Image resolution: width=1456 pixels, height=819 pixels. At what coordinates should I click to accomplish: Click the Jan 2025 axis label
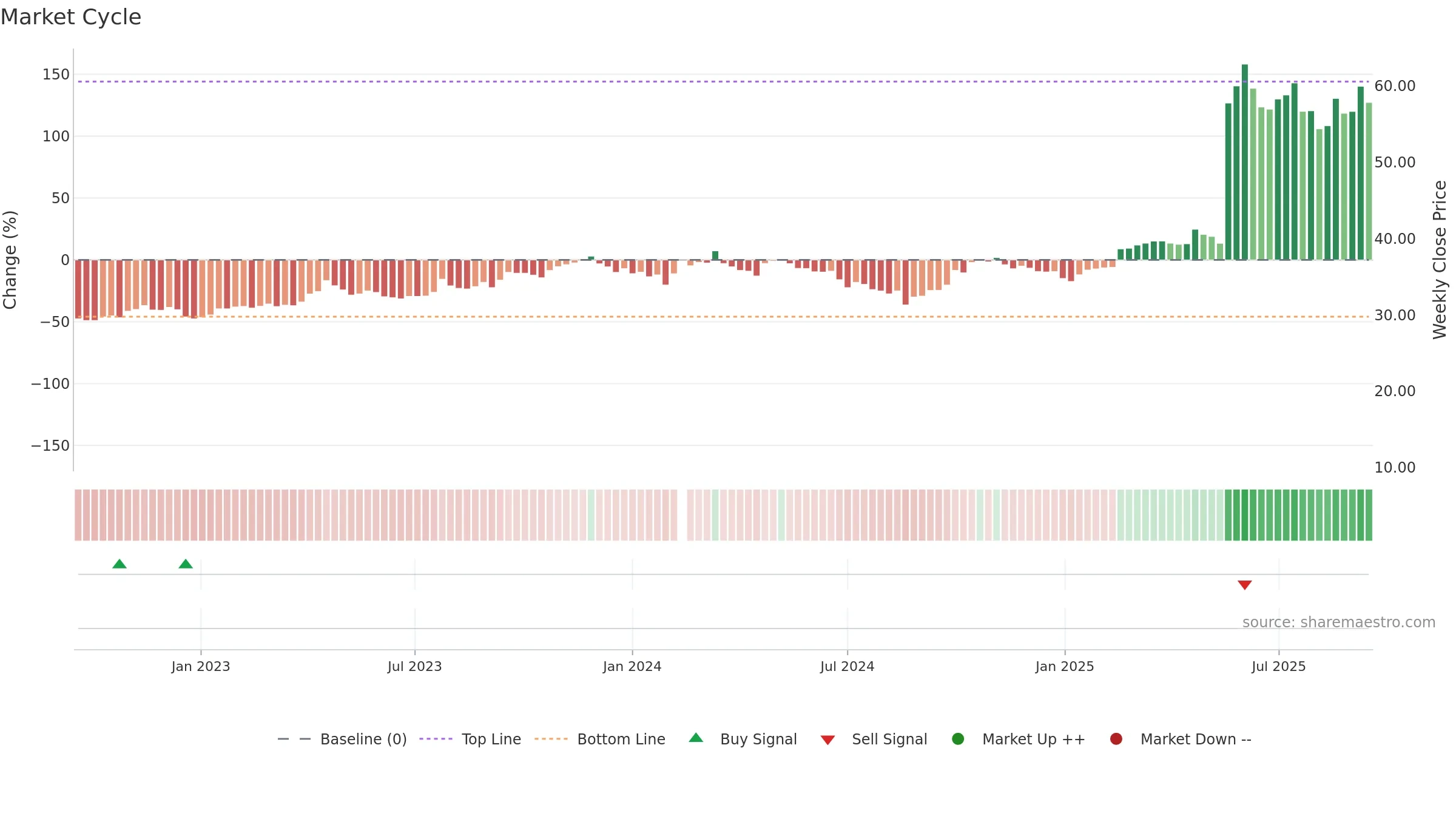pyautogui.click(x=1065, y=667)
